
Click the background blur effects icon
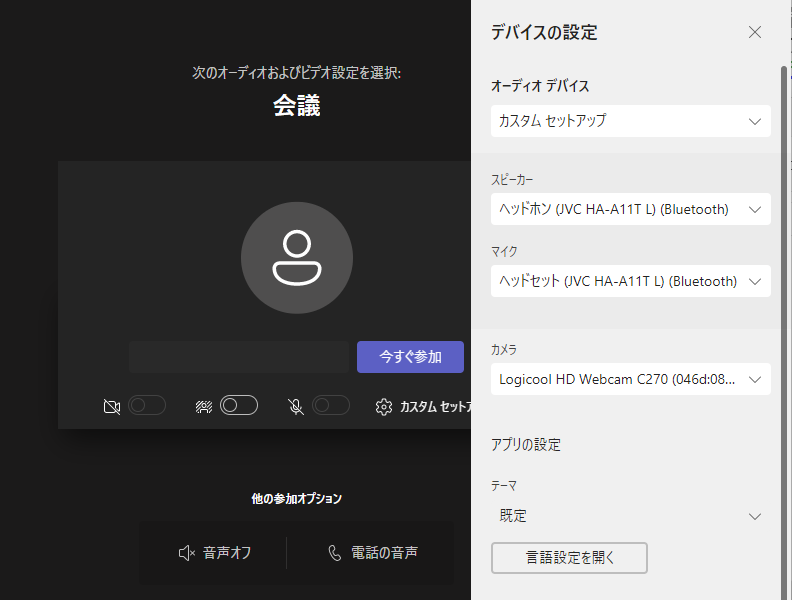tap(204, 407)
